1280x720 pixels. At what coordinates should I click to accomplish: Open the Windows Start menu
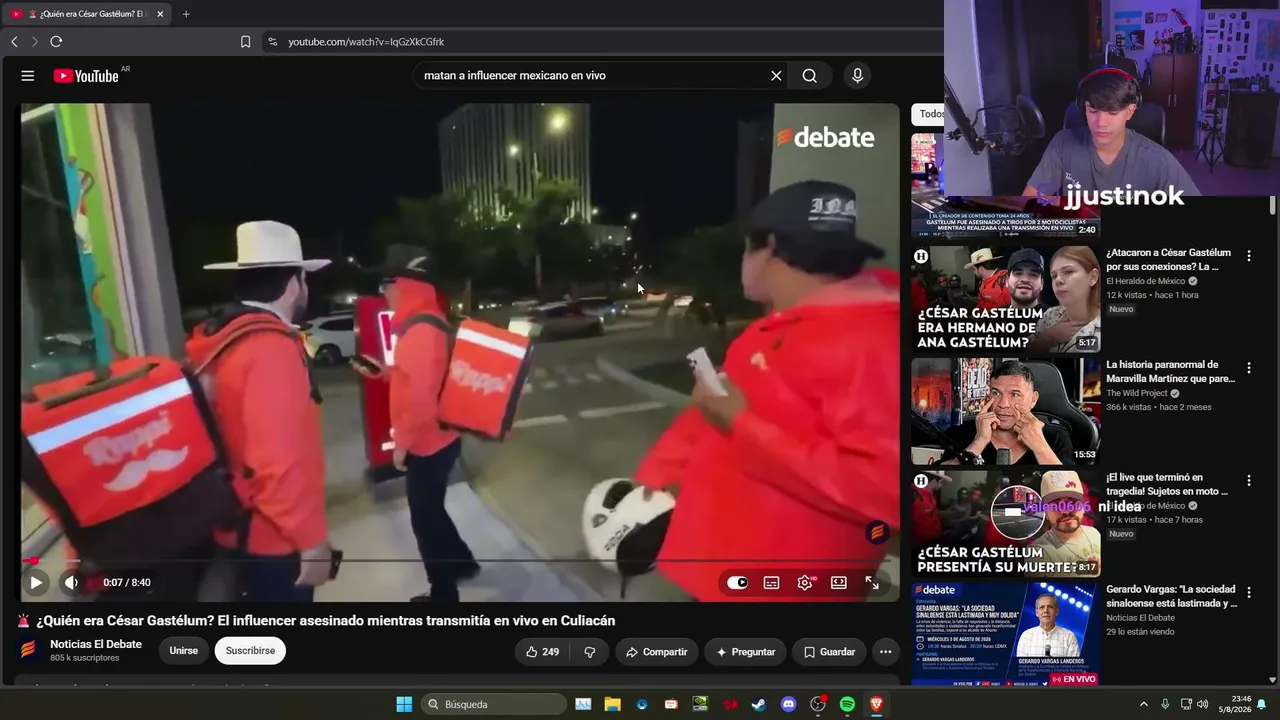pyautogui.click(x=404, y=704)
